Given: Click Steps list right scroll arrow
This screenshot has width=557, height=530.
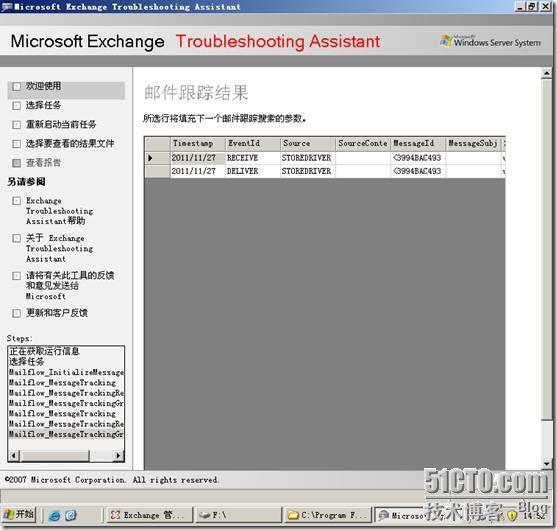Looking at the screenshot, I should (x=118, y=455).
